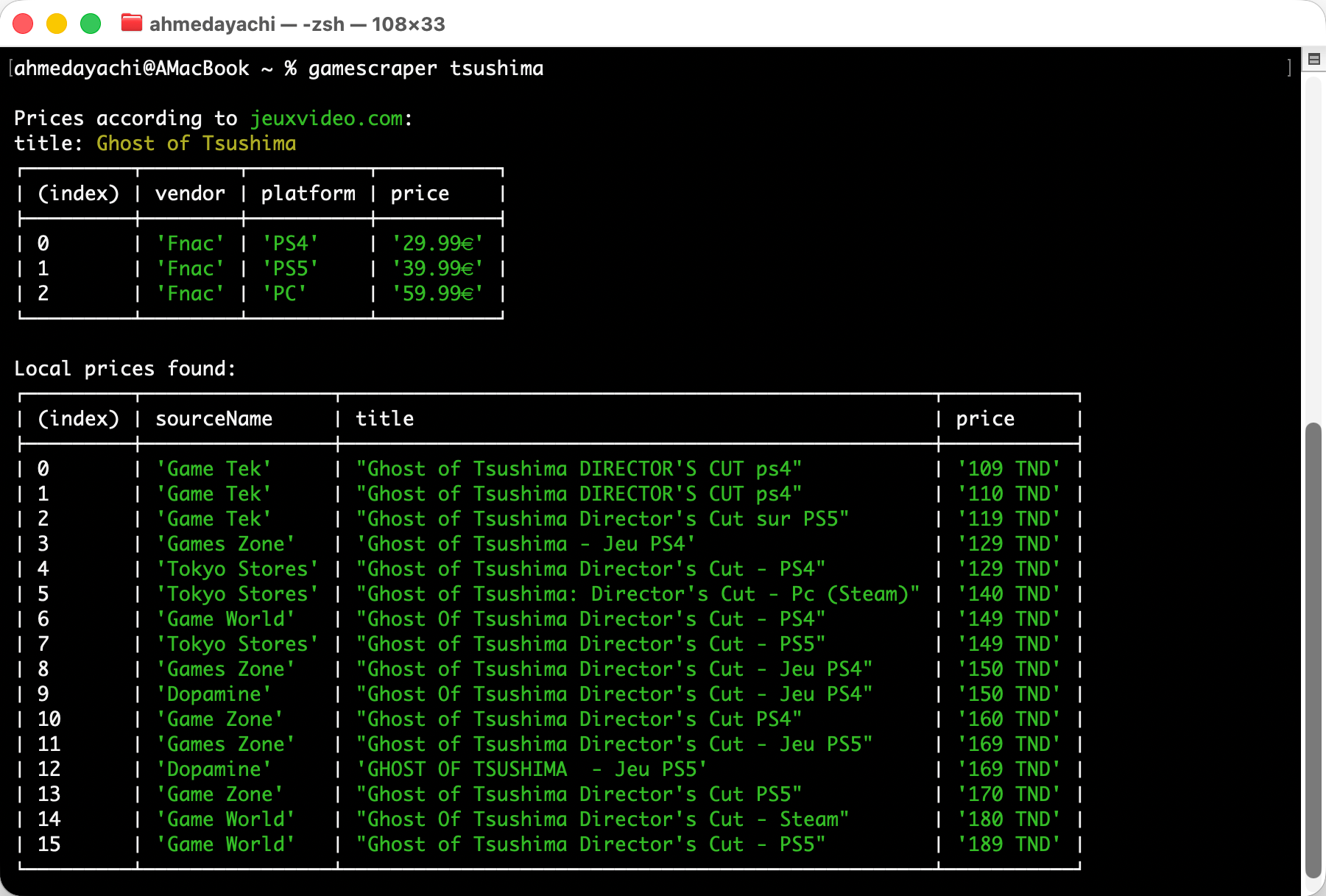Click the 'title' column header of local table

(x=384, y=419)
